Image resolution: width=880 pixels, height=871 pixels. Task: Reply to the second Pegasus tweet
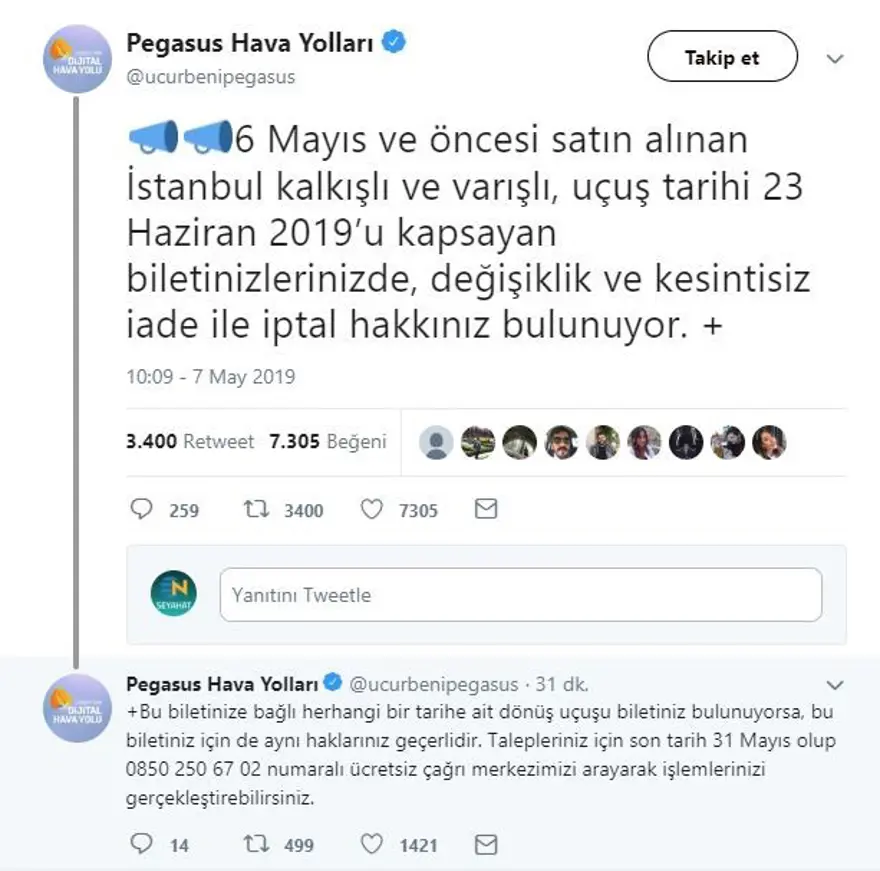pos(142,845)
